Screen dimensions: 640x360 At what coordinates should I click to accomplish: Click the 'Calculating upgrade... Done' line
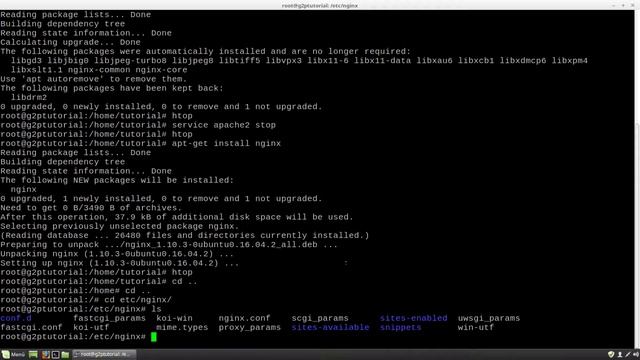(x=70, y=42)
